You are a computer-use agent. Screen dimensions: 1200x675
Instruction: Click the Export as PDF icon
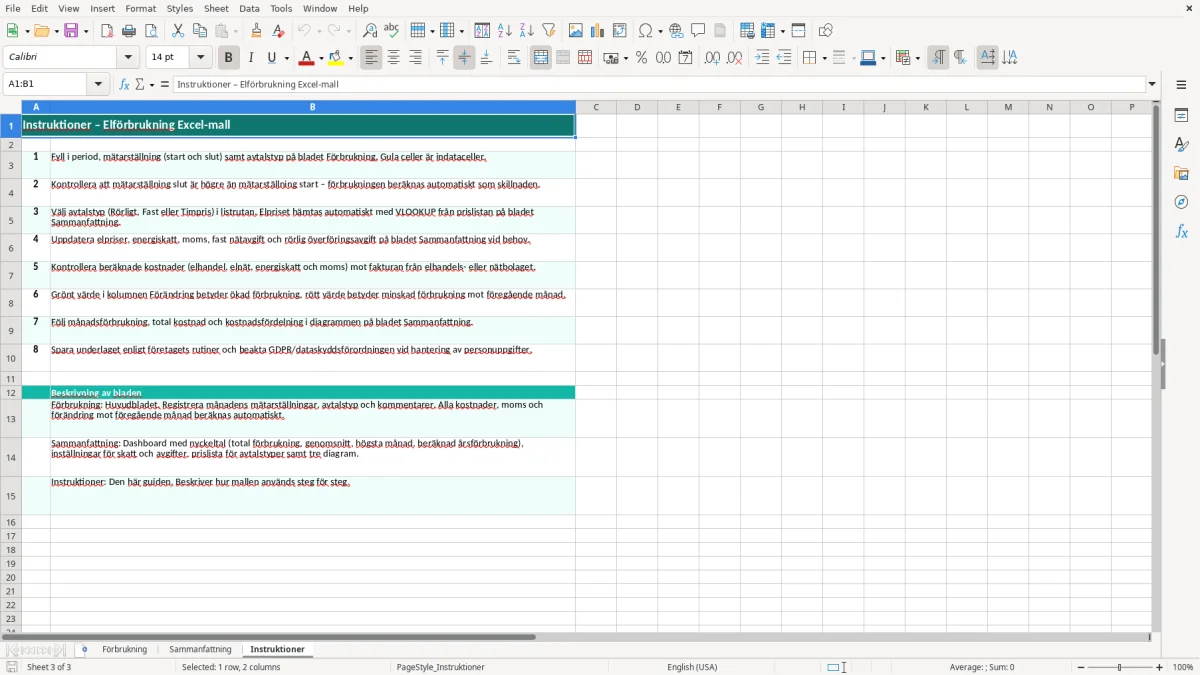107,31
